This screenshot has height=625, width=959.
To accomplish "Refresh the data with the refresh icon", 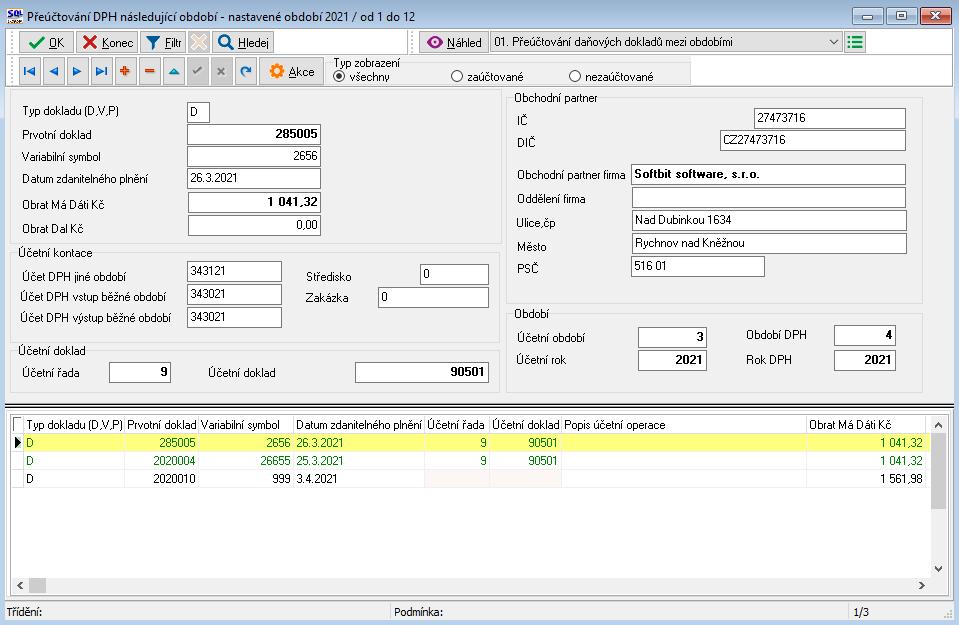I will [x=246, y=72].
